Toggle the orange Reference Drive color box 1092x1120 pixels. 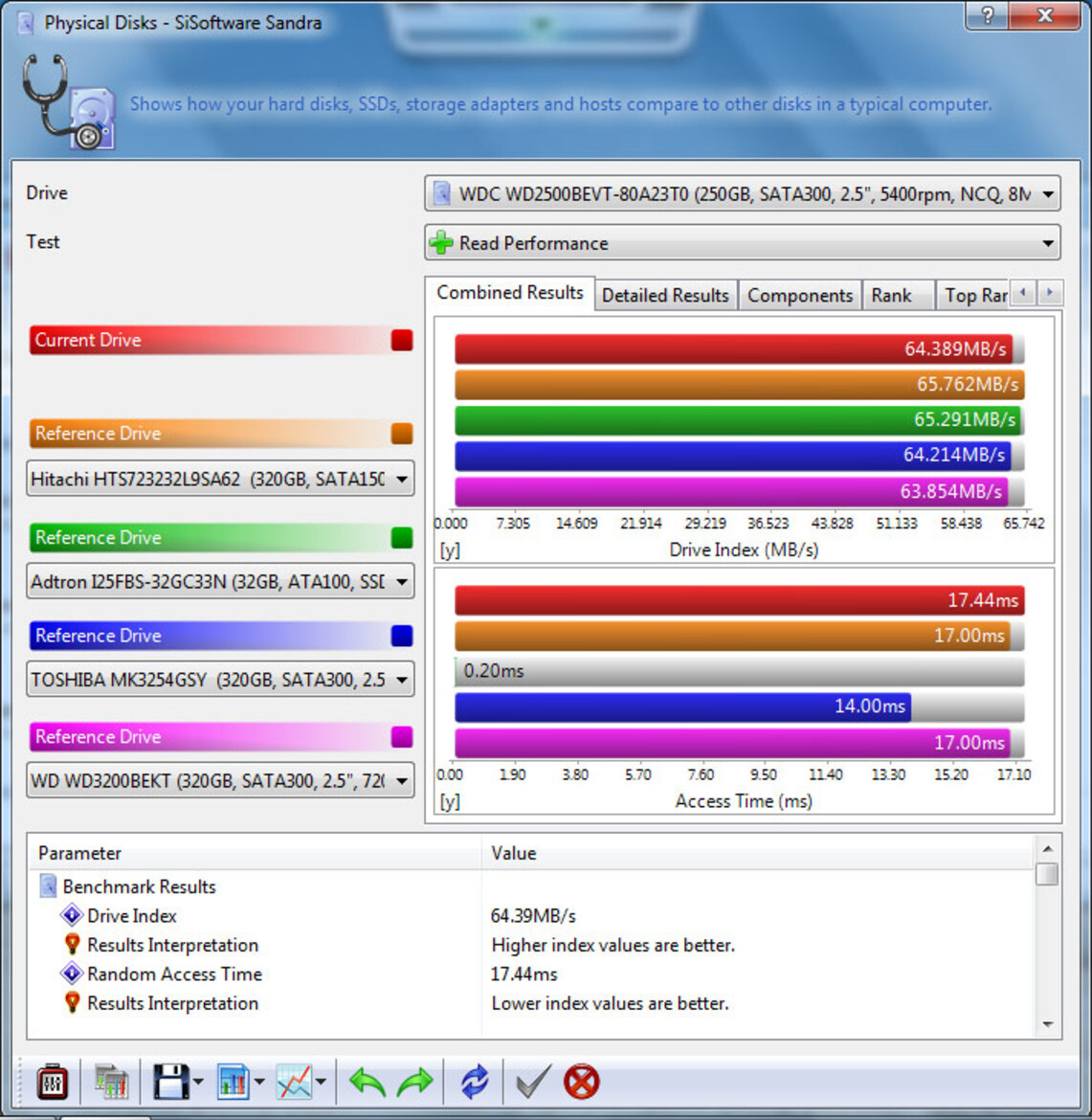coord(402,434)
